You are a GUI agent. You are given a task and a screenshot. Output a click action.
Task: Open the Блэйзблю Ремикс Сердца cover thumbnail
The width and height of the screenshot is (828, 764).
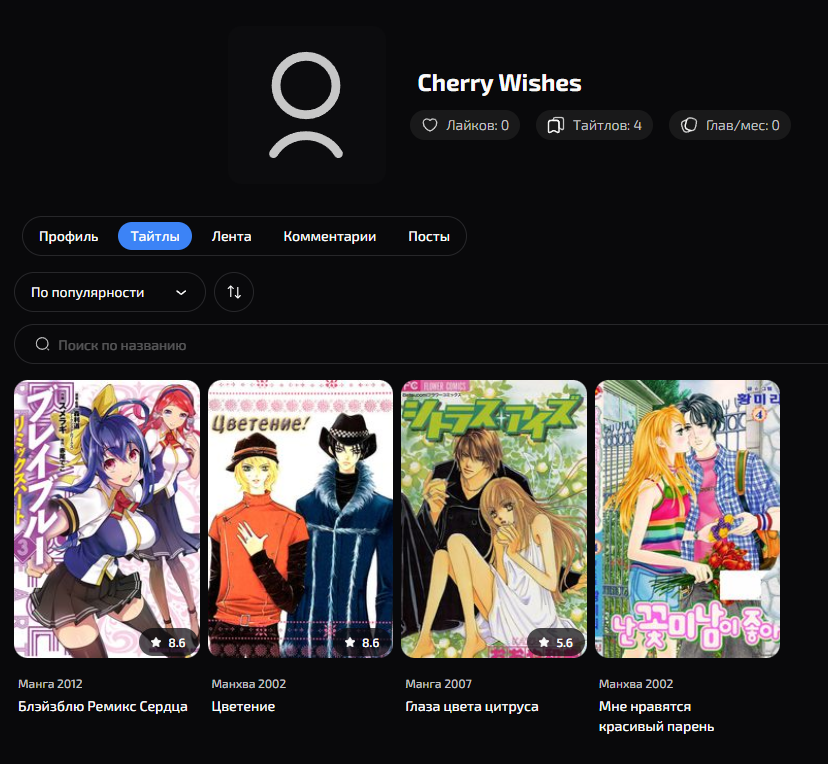click(107, 519)
